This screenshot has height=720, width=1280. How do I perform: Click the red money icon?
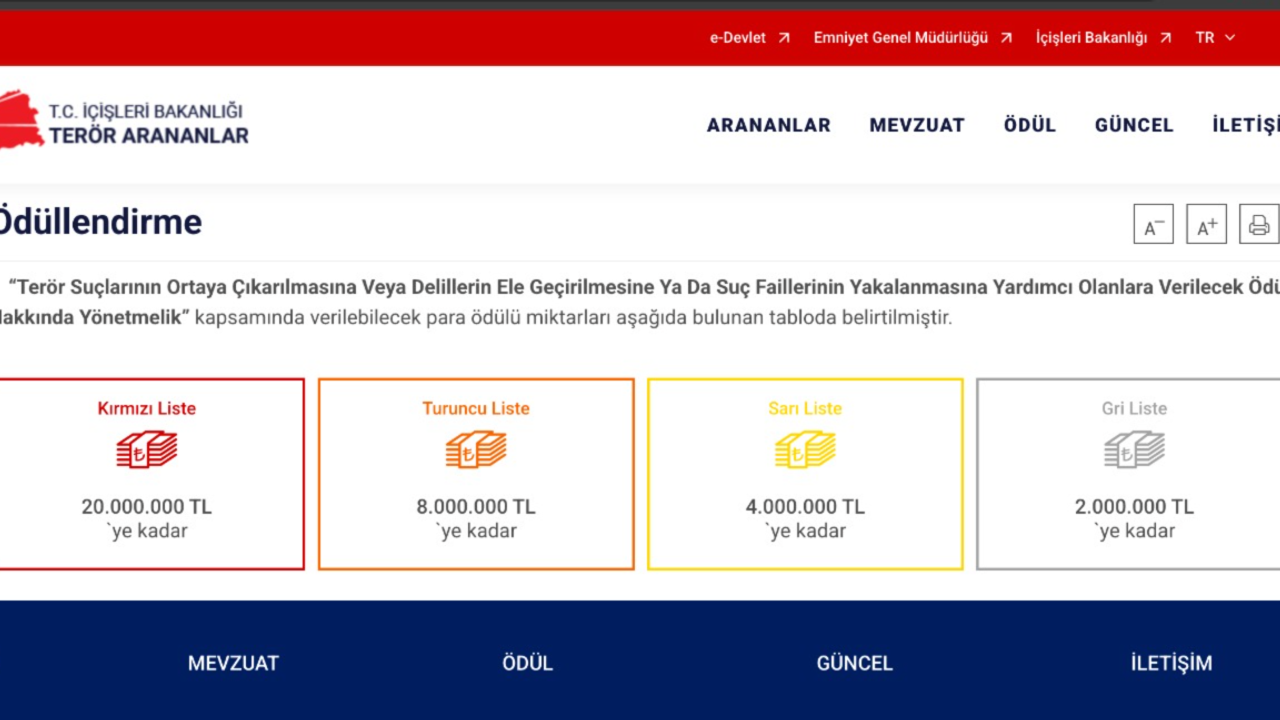coord(147,450)
